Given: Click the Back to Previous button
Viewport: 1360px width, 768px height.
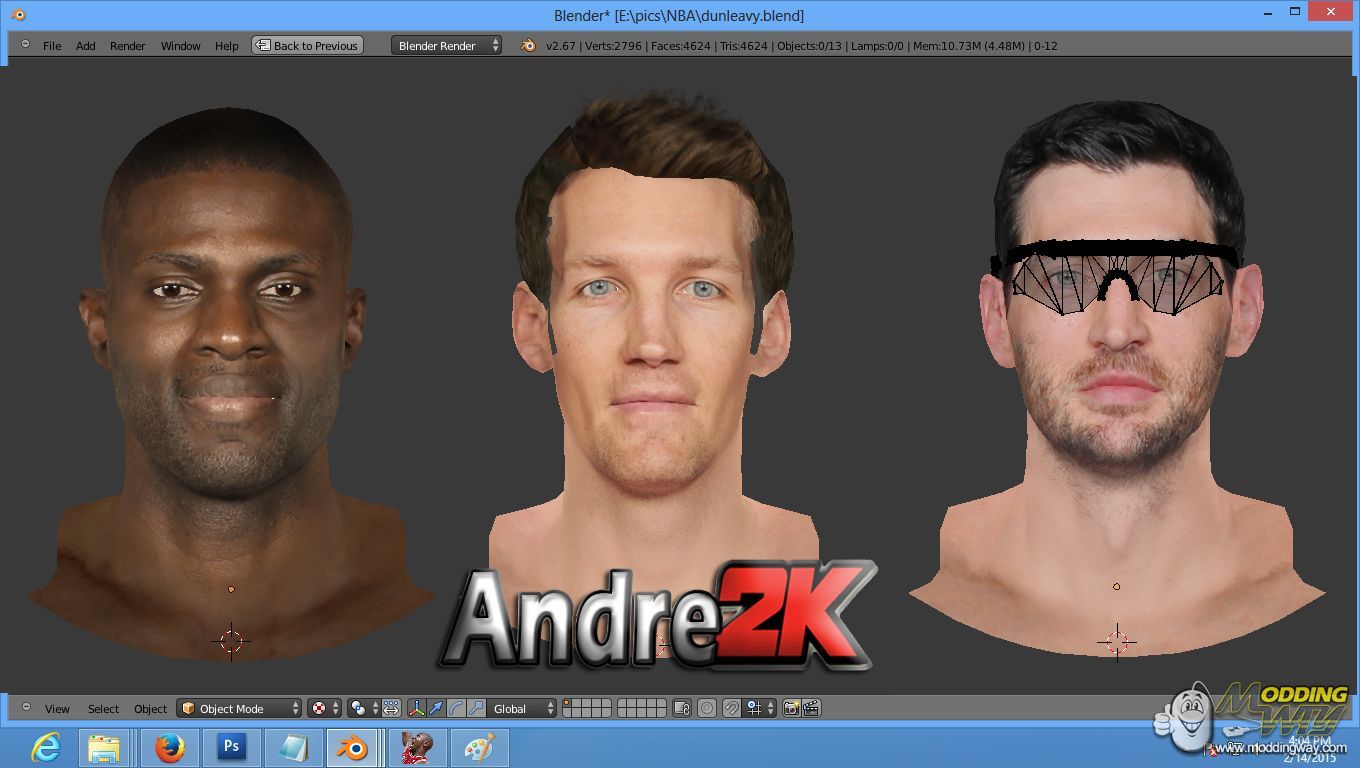Looking at the screenshot, I should click(x=307, y=45).
